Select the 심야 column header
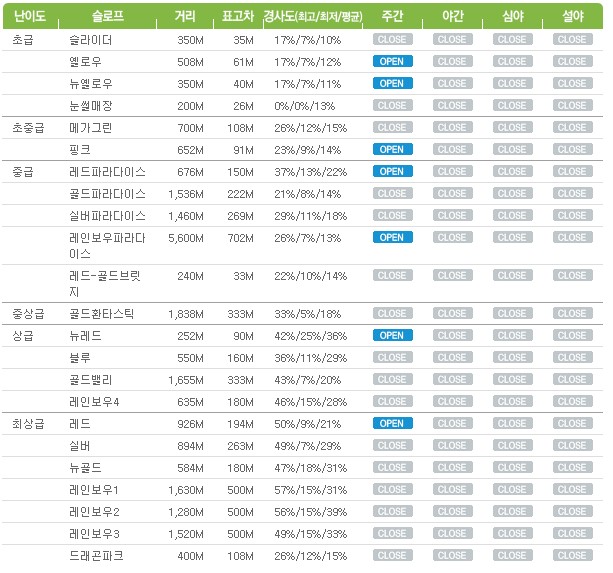Image resolution: width=613 pixels, height=573 pixels. 512,17
